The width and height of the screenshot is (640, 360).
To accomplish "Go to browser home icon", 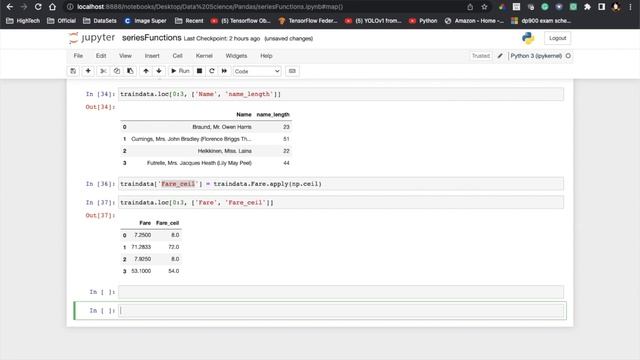I will [x=52, y=7].
